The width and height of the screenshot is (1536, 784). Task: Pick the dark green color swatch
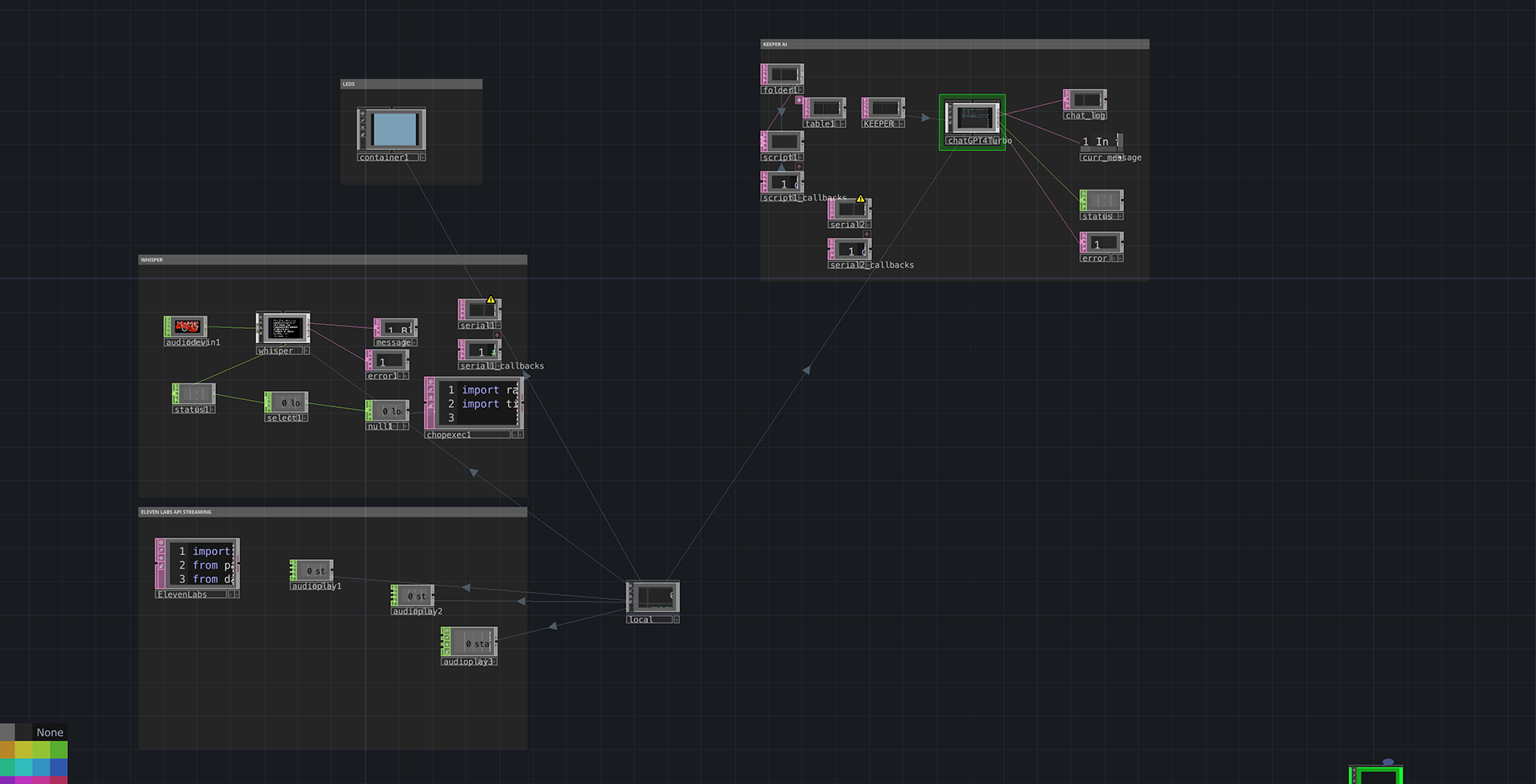click(x=59, y=750)
